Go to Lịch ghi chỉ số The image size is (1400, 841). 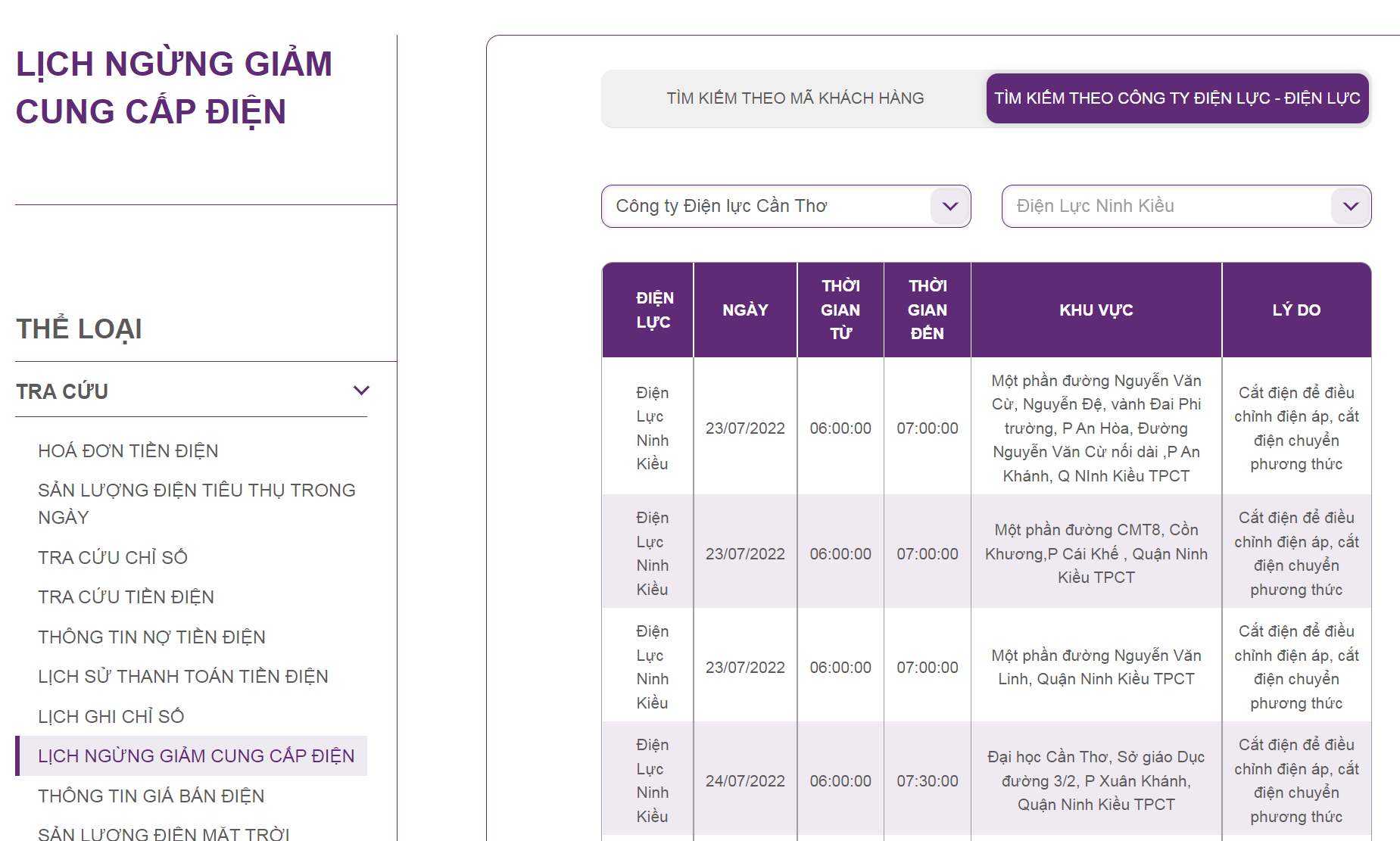111,717
